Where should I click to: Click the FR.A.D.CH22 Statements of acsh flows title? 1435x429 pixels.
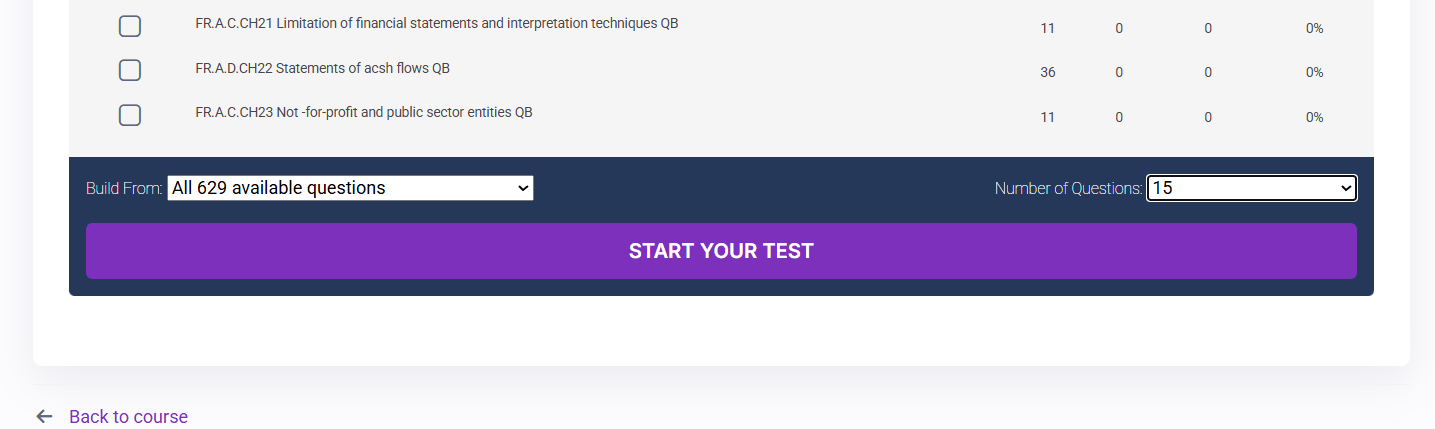point(322,68)
